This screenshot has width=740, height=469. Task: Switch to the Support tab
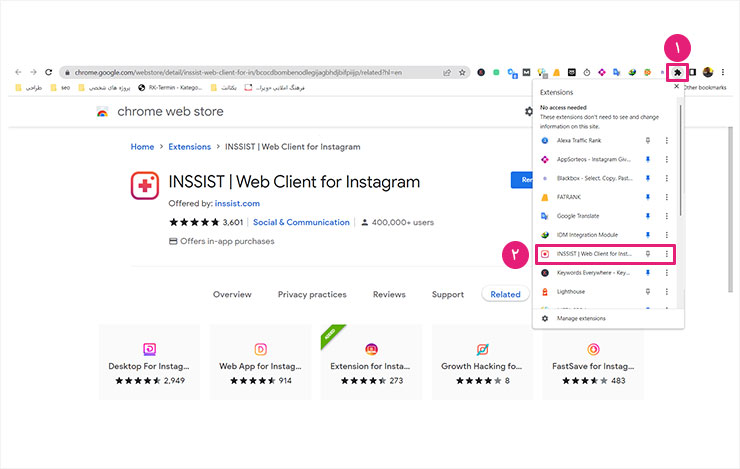(x=447, y=294)
